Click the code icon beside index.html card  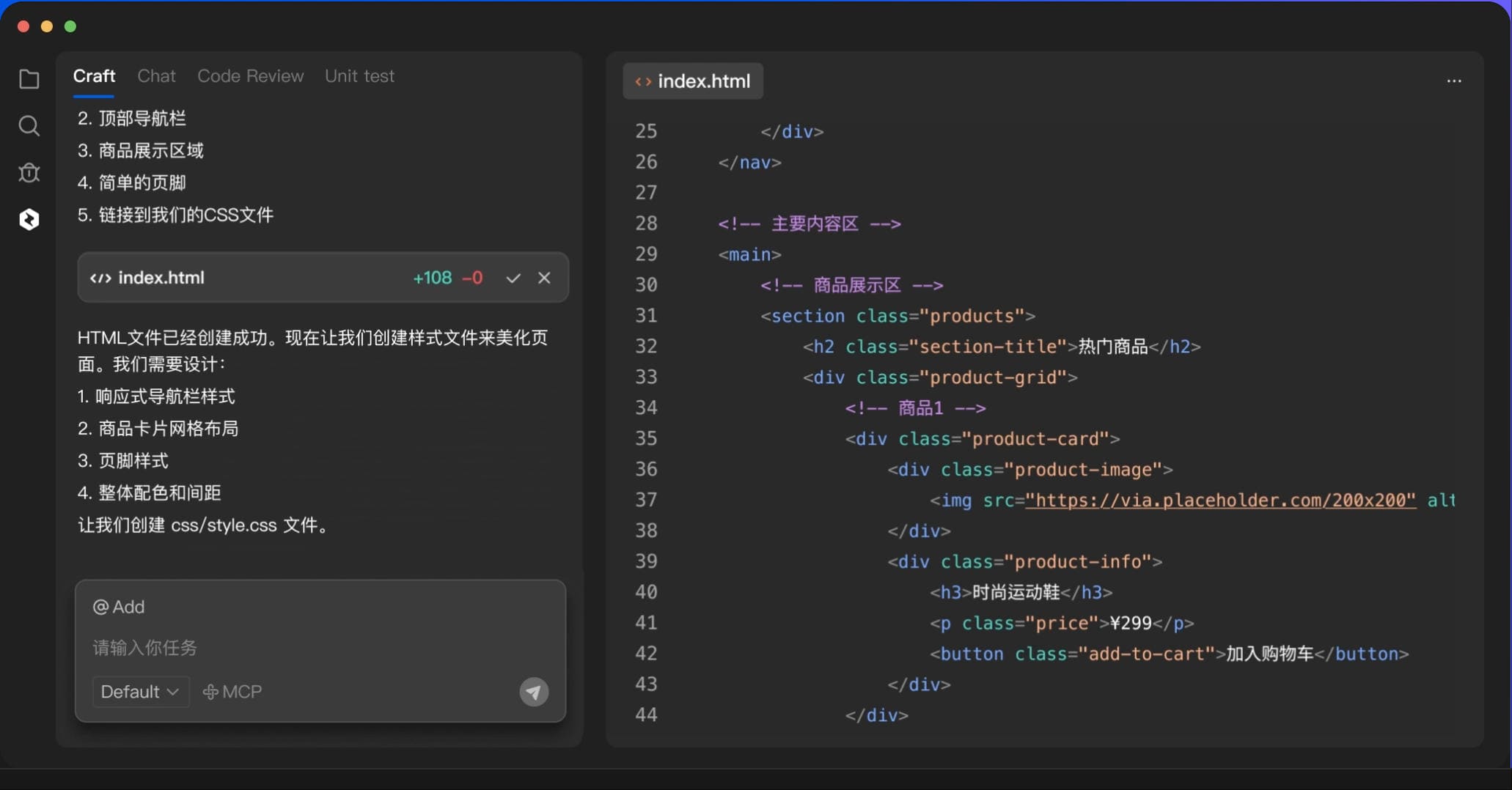coord(100,278)
